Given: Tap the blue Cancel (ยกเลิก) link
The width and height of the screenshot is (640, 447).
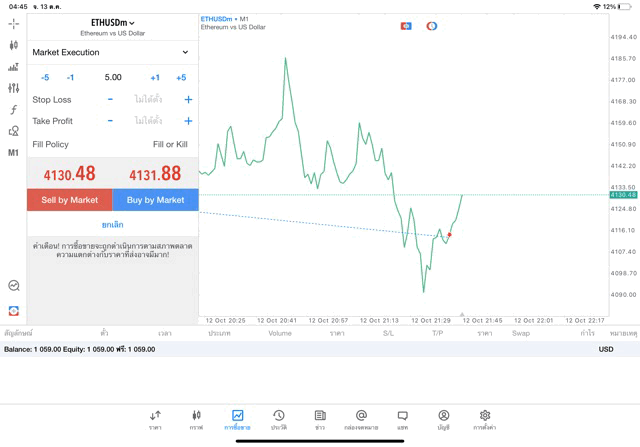Looking at the screenshot, I should pos(112,225).
